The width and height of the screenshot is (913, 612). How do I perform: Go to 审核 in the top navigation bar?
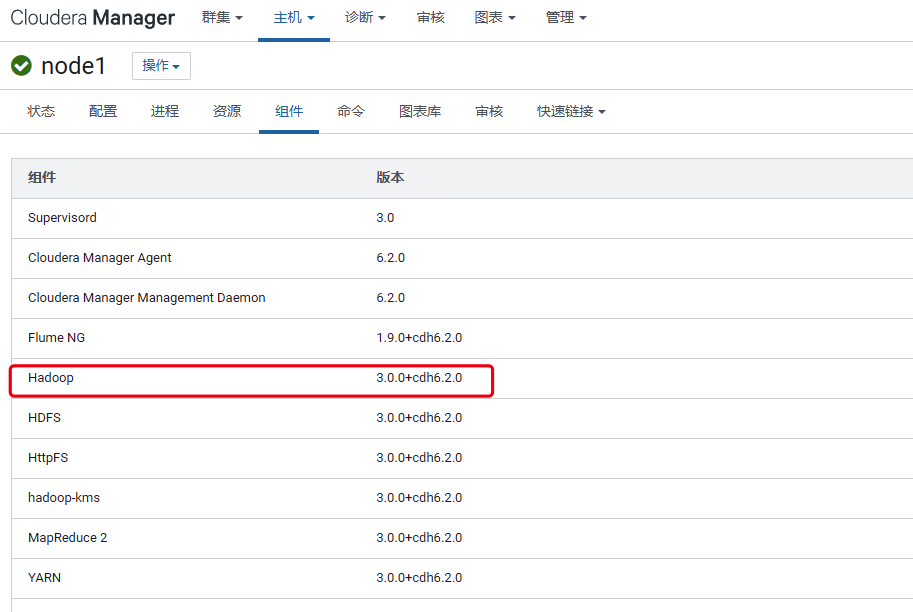pyautogui.click(x=431, y=18)
